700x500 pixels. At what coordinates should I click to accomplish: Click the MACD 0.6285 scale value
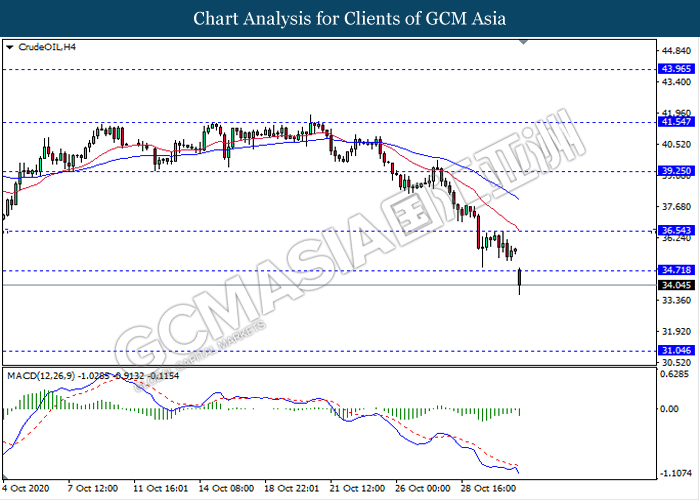click(674, 374)
